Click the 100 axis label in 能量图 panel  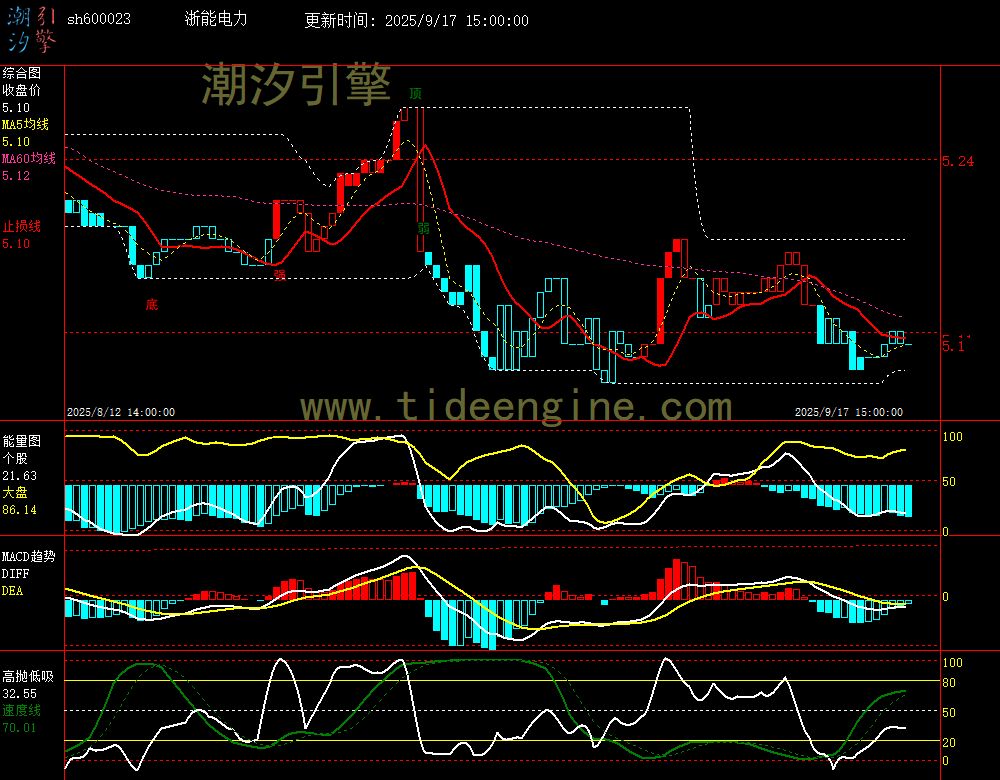pos(952,437)
